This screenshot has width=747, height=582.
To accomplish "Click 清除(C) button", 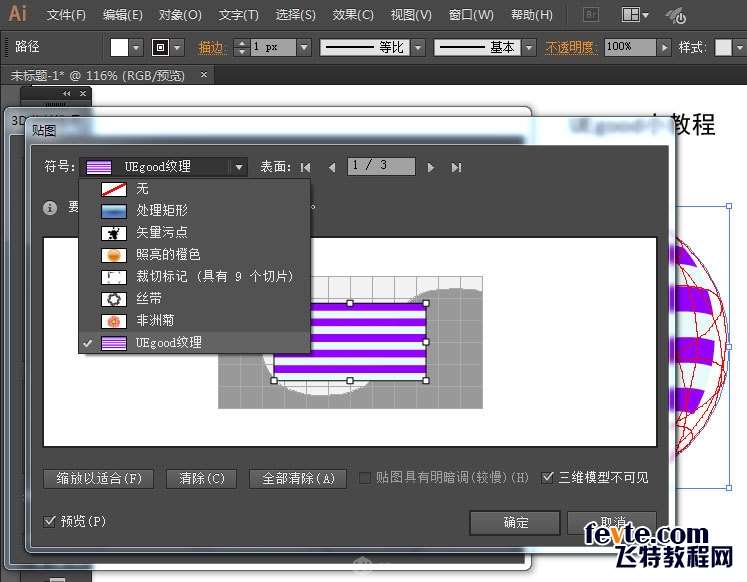I will (x=201, y=479).
